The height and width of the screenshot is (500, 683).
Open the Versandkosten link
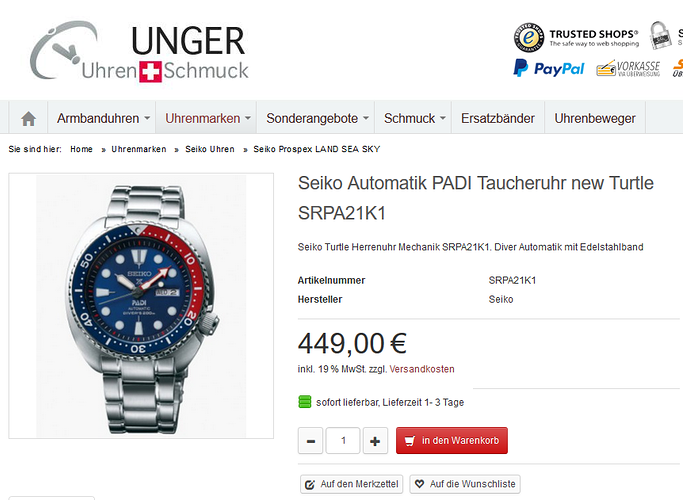422,369
